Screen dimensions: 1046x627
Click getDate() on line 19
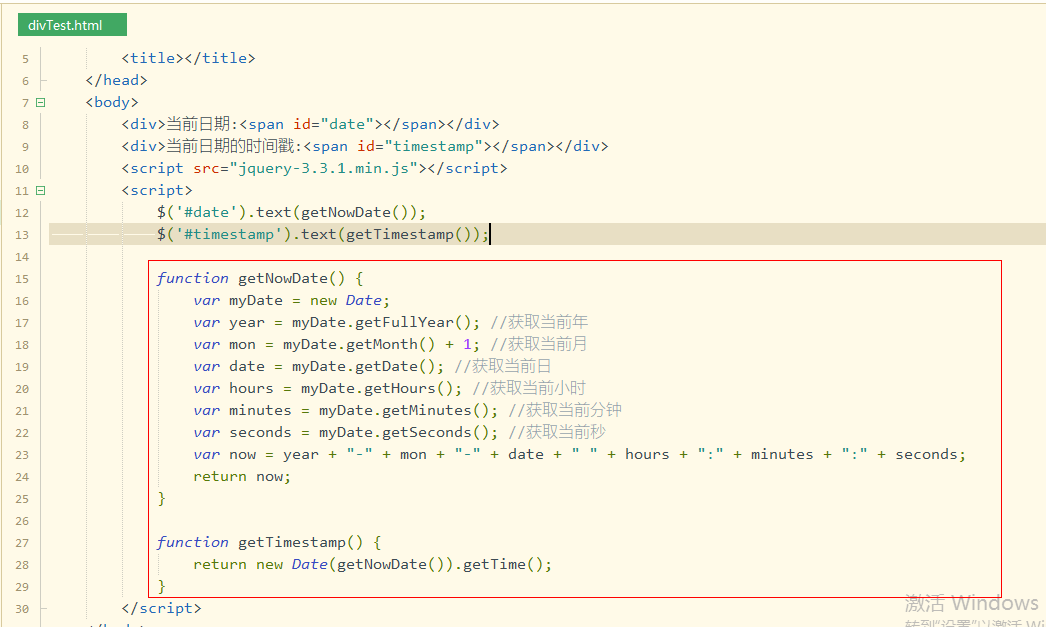(x=395, y=366)
